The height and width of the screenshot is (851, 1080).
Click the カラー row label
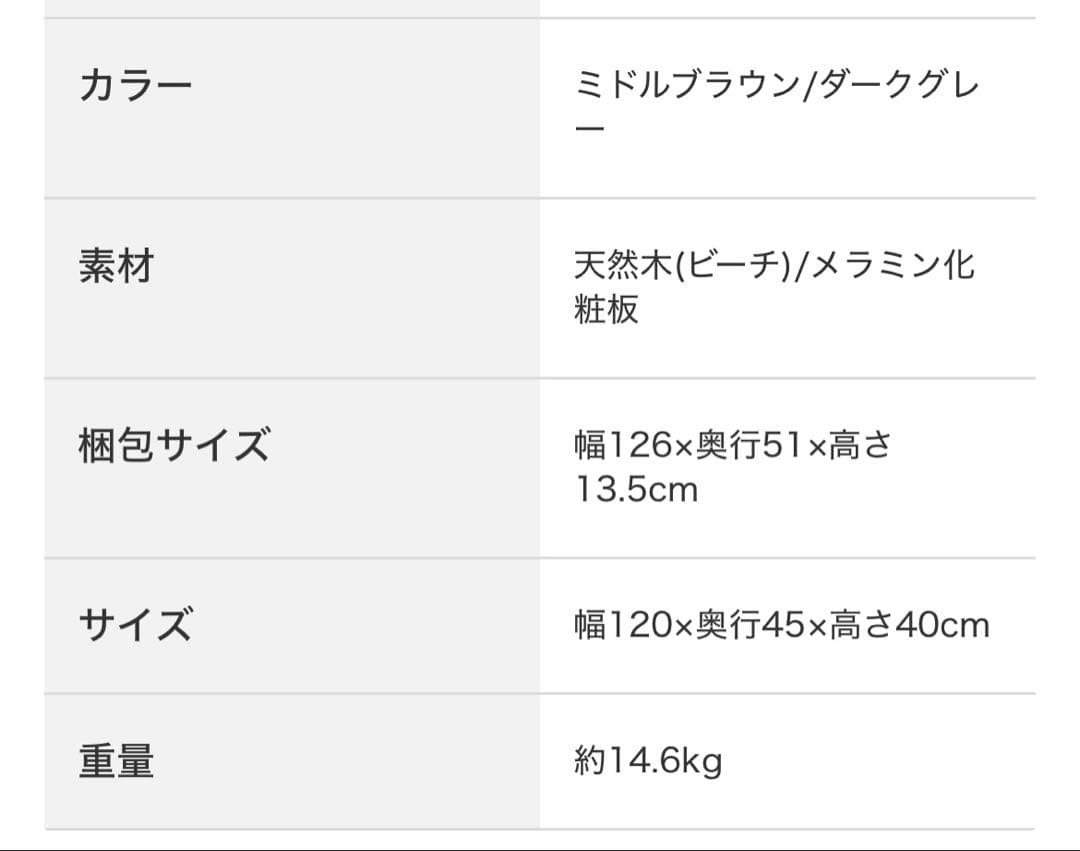pyautogui.click(x=135, y=86)
